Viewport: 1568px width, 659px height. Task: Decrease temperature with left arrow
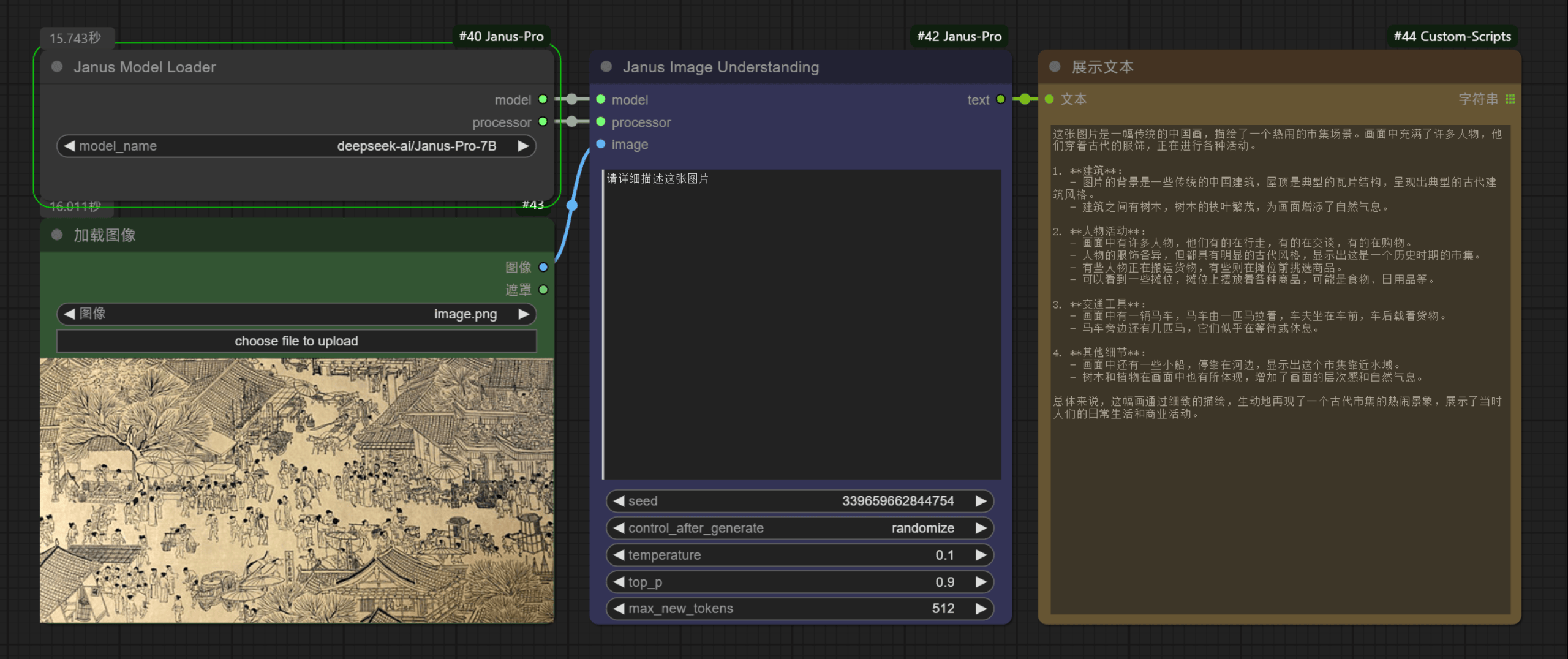619,555
